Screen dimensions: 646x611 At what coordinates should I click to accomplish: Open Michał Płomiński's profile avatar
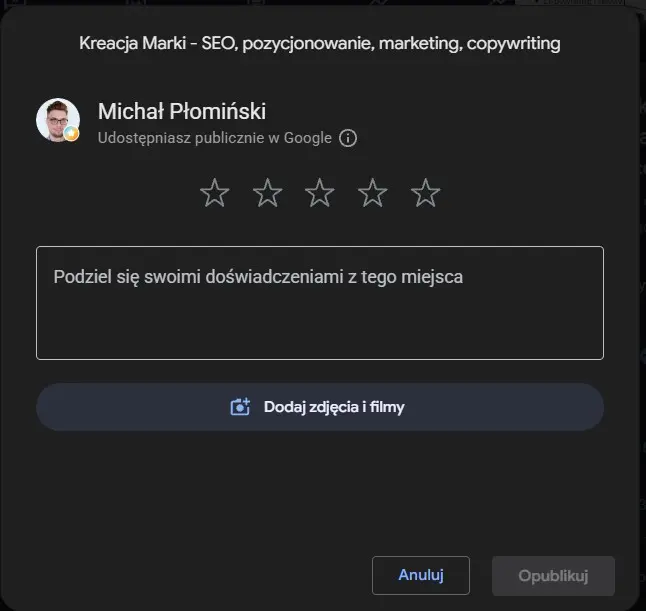point(58,120)
